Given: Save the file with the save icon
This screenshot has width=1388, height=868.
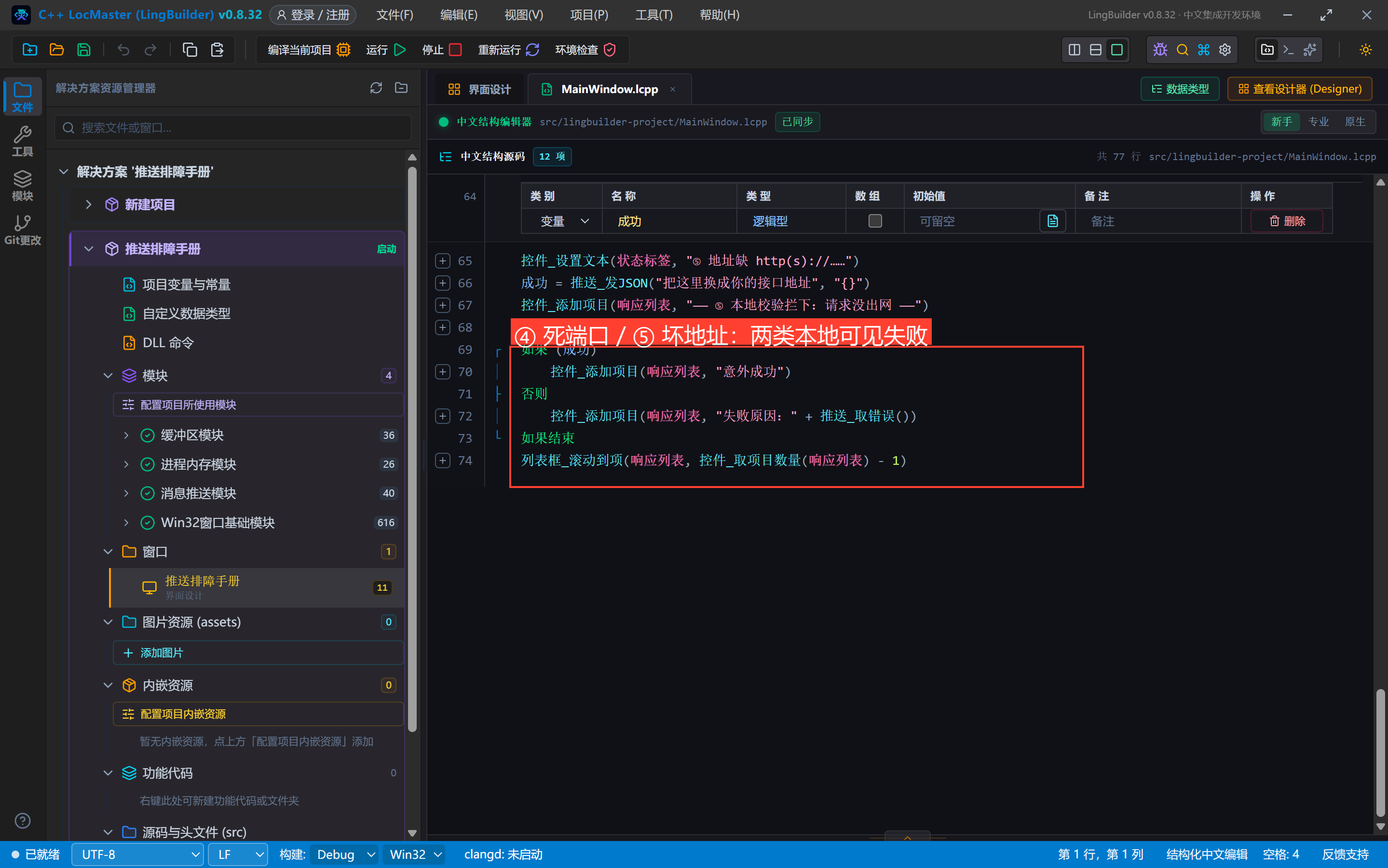Looking at the screenshot, I should click(x=84, y=50).
